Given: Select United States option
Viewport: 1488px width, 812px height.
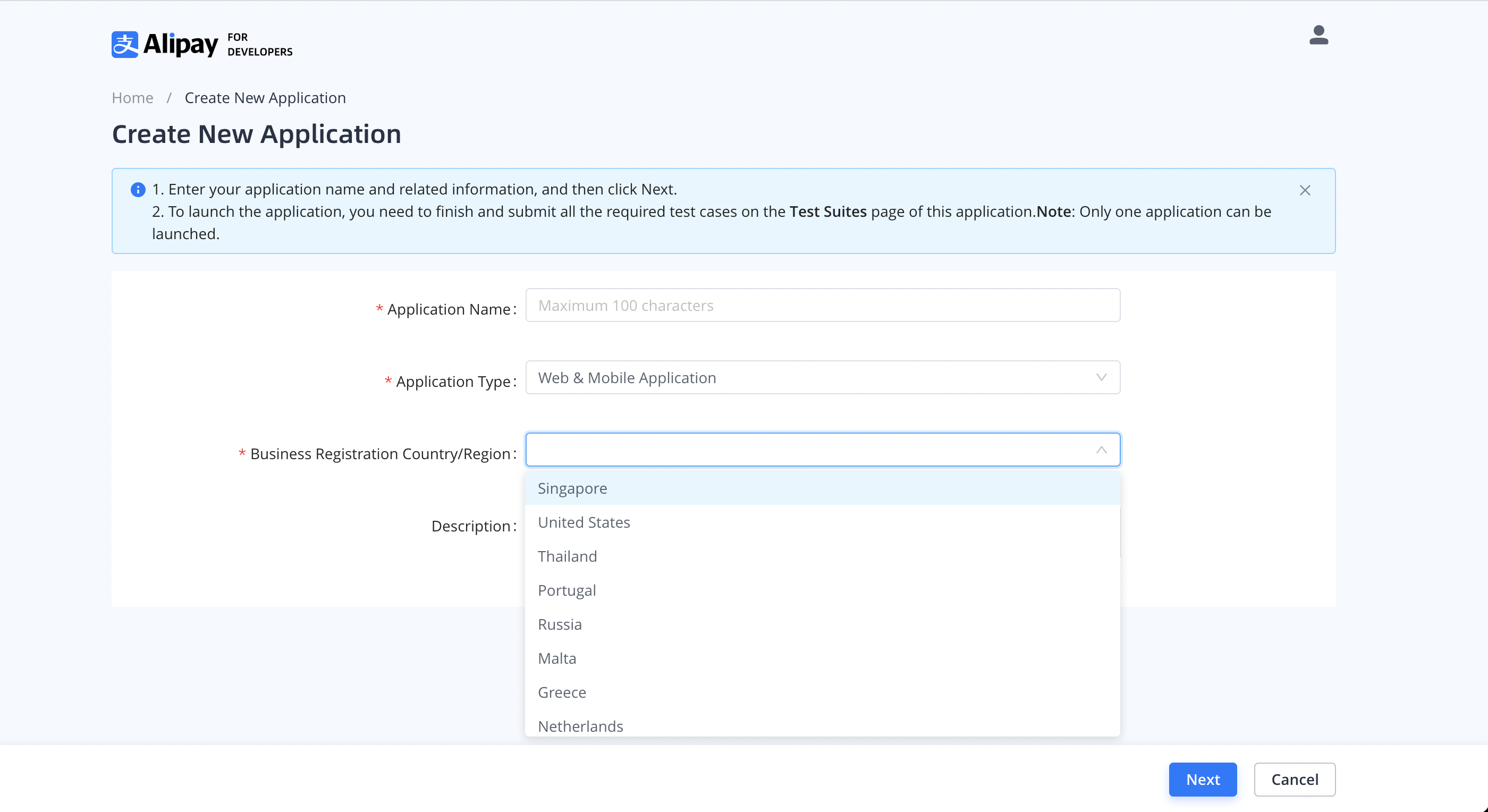Looking at the screenshot, I should [x=584, y=522].
